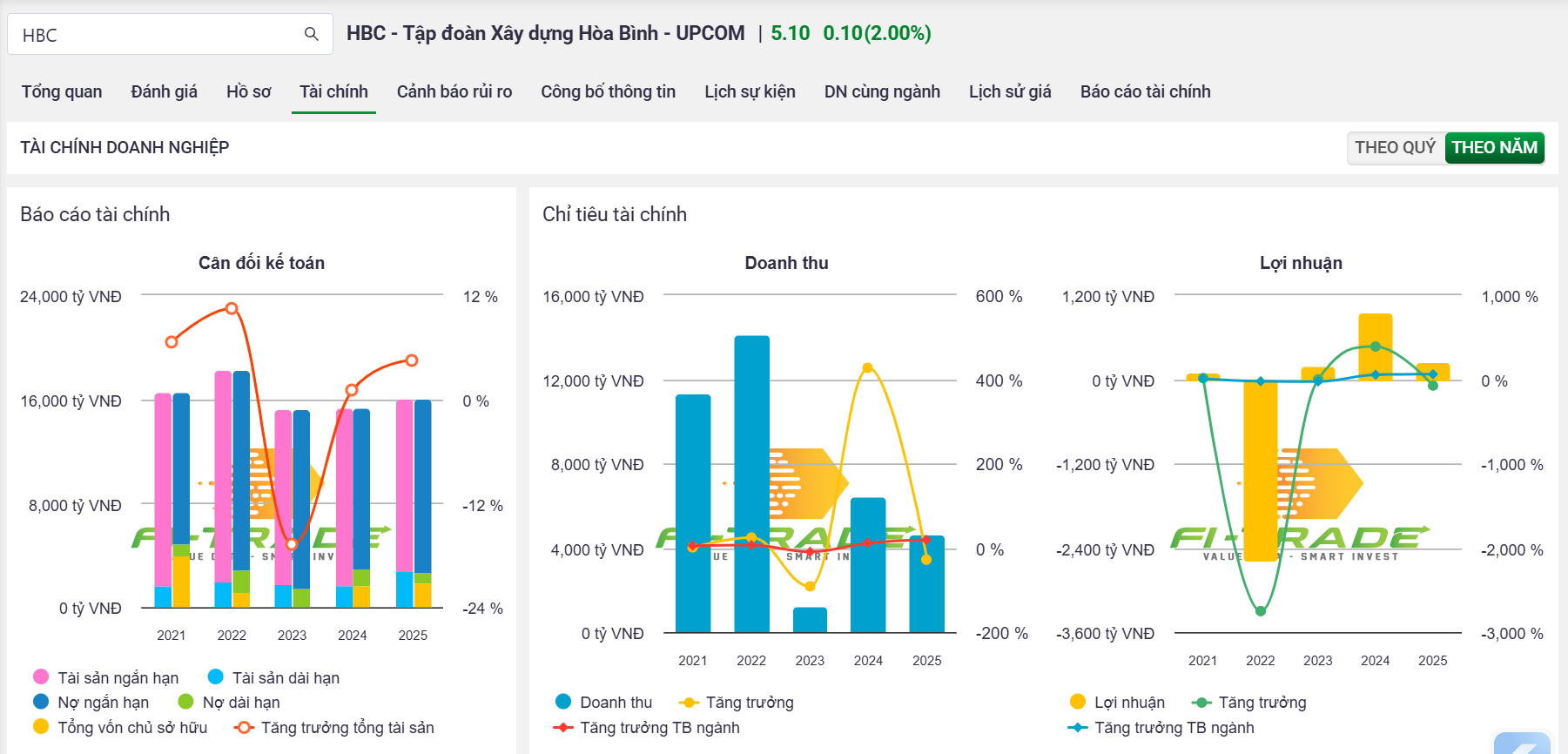The width and height of the screenshot is (1568, 754).
Task: Click the 'TÀI CHÍNH DOANH NGHIỆP' section title
Action: click(x=124, y=147)
